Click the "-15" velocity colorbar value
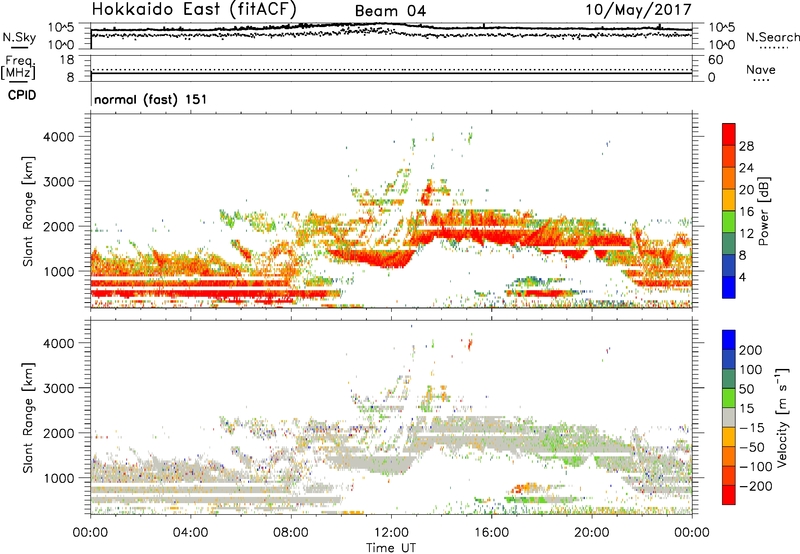The image size is (800, 554). [x=752, y=428]
